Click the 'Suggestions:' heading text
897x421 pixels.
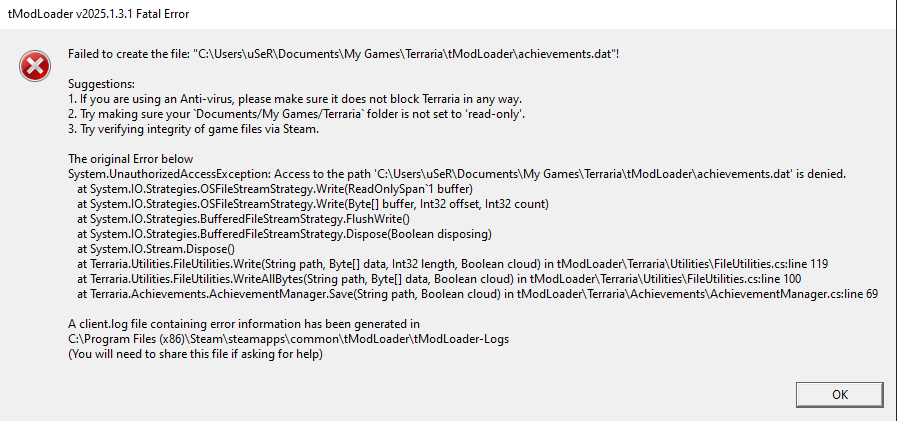pos(101,83)
